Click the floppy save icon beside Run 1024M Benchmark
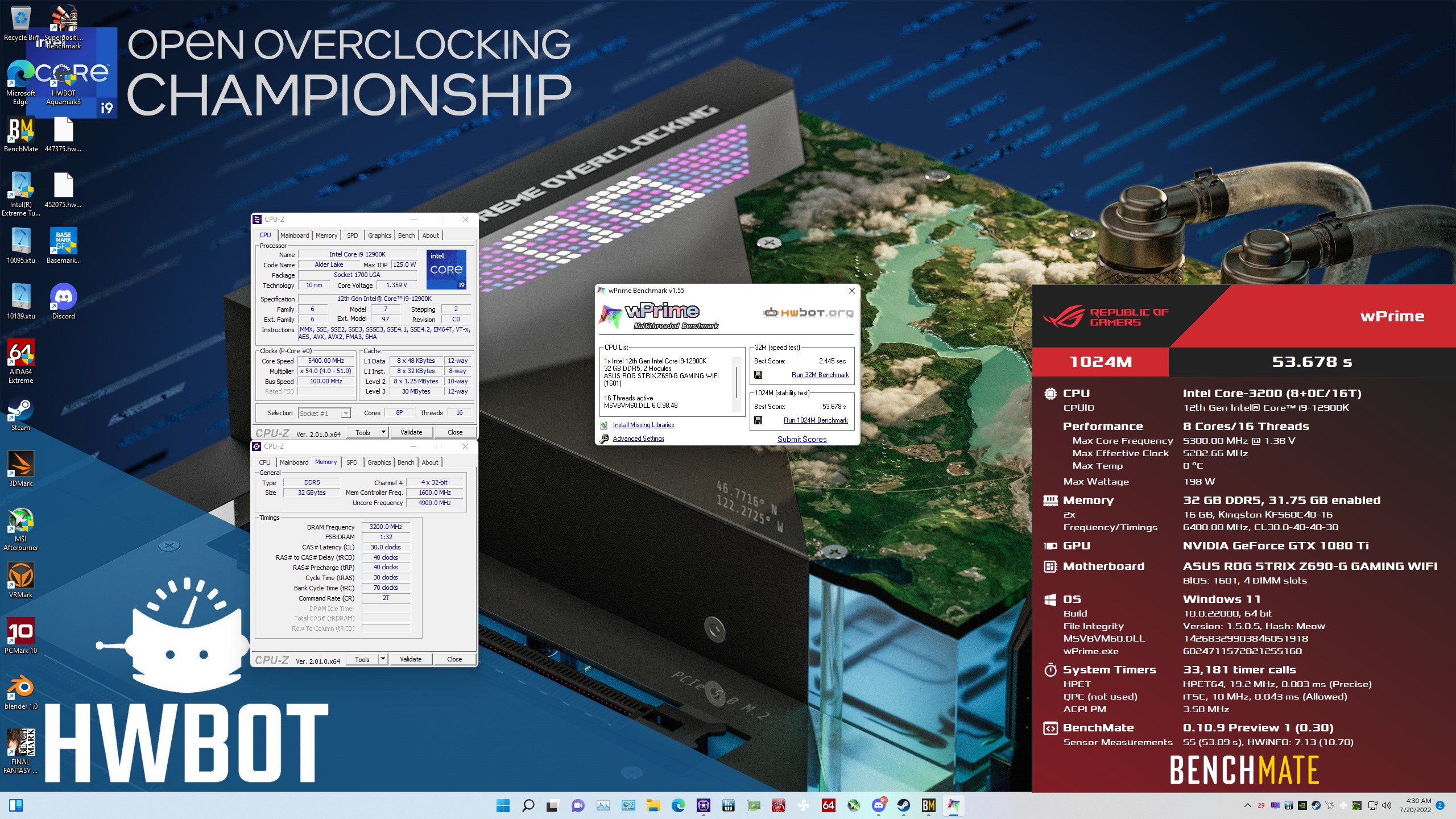The width and height of the screenshot is (1456, 819). pyautogui.click(x=758, y=420)
